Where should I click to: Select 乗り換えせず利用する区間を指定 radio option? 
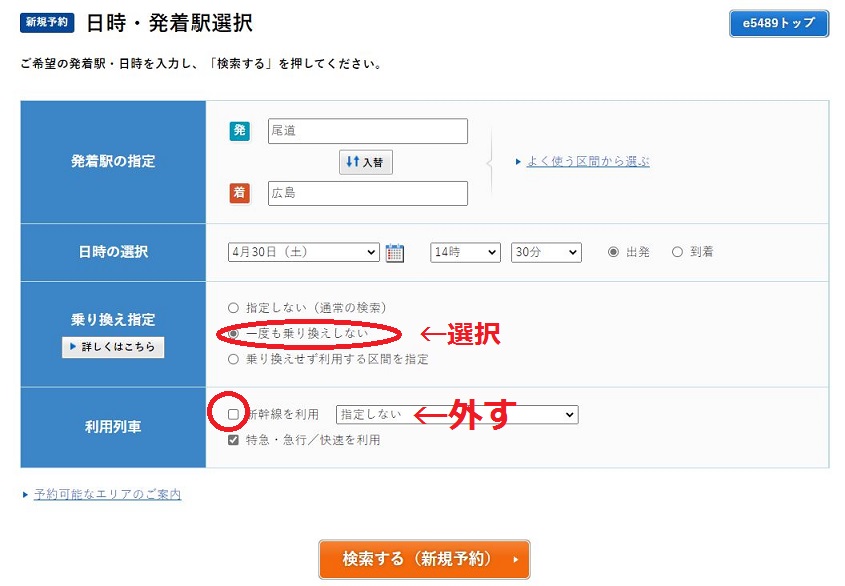click(x=233, y=359)
